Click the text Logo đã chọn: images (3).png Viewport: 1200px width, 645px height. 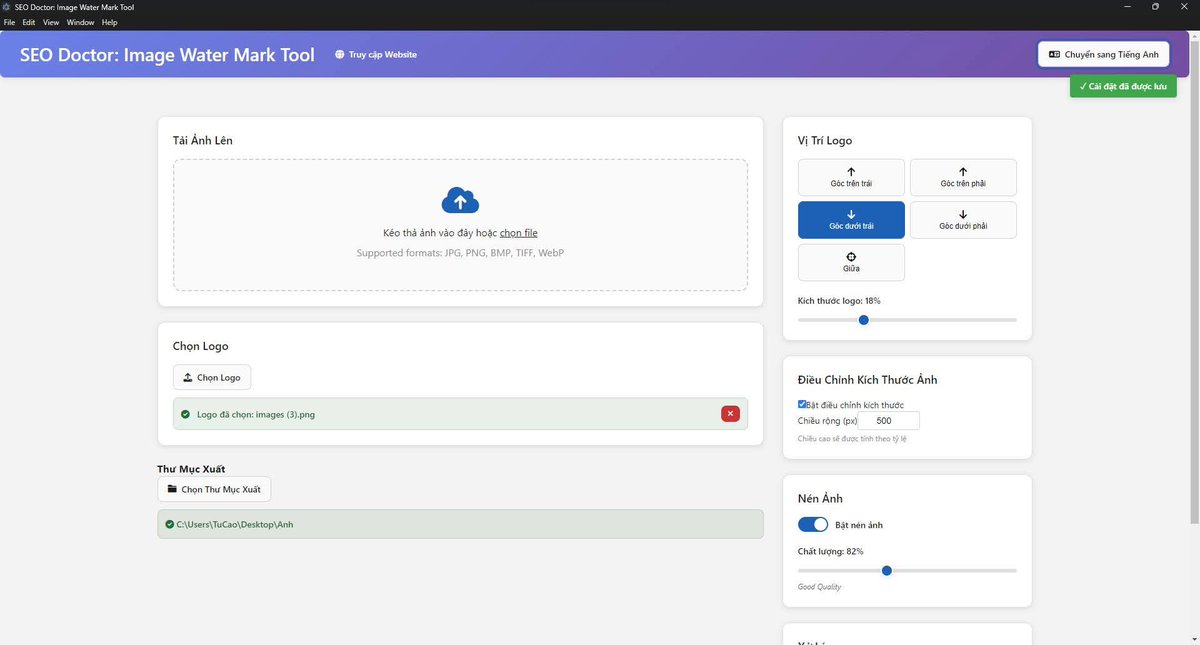pos(256,414)
